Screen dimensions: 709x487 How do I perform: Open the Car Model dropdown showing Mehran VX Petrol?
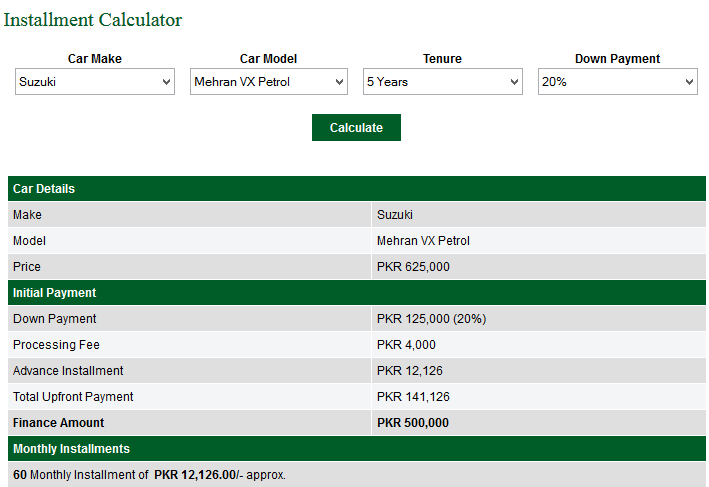tap(269, 81)
